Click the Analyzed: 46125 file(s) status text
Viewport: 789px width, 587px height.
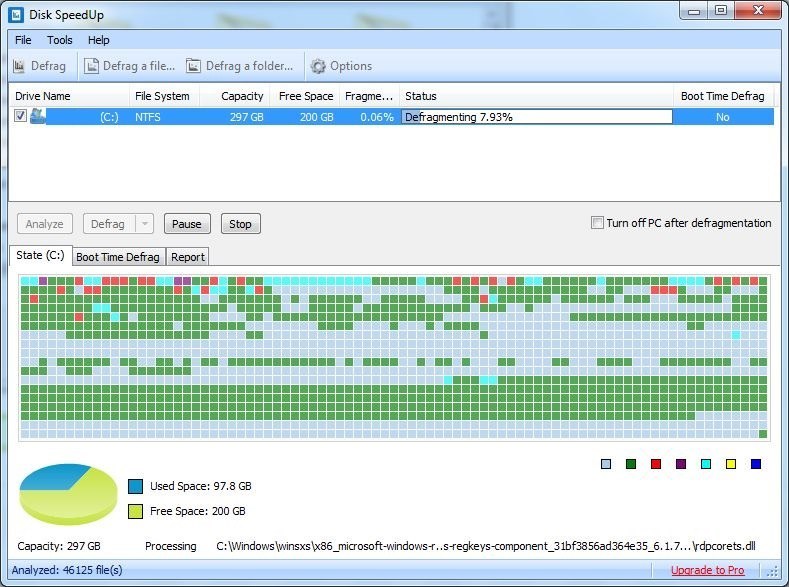point(67,570)
